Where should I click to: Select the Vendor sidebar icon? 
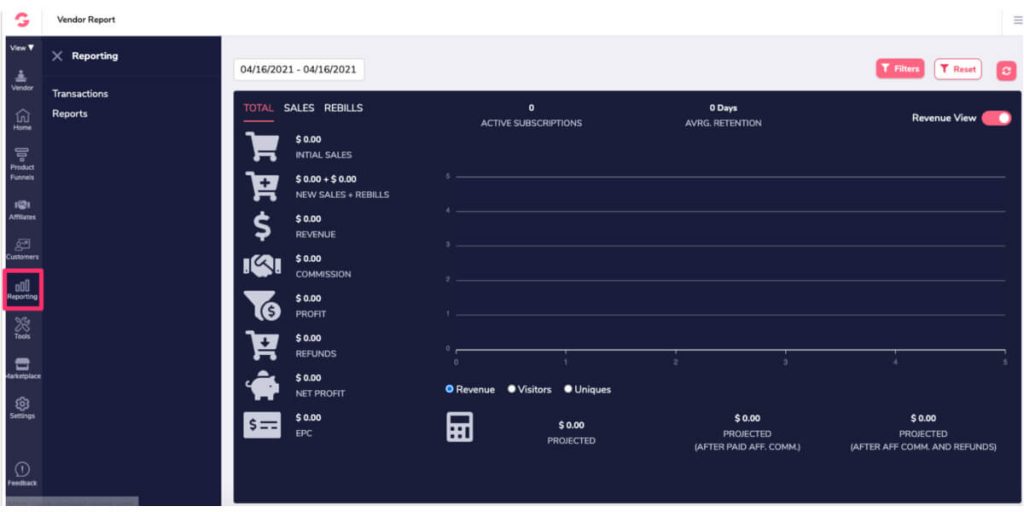[x=22, y=80]
